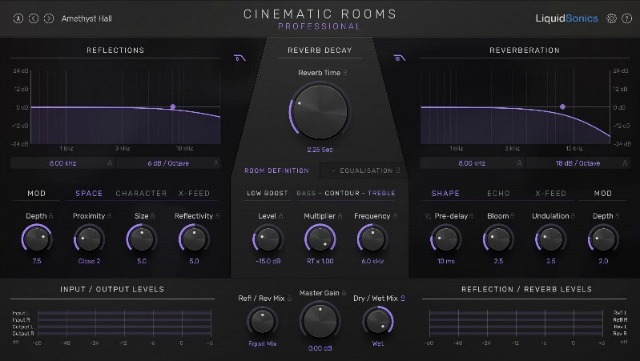Select the Space tab in Reflections
The width and height of the screenshot is (640, 361).
89,193
